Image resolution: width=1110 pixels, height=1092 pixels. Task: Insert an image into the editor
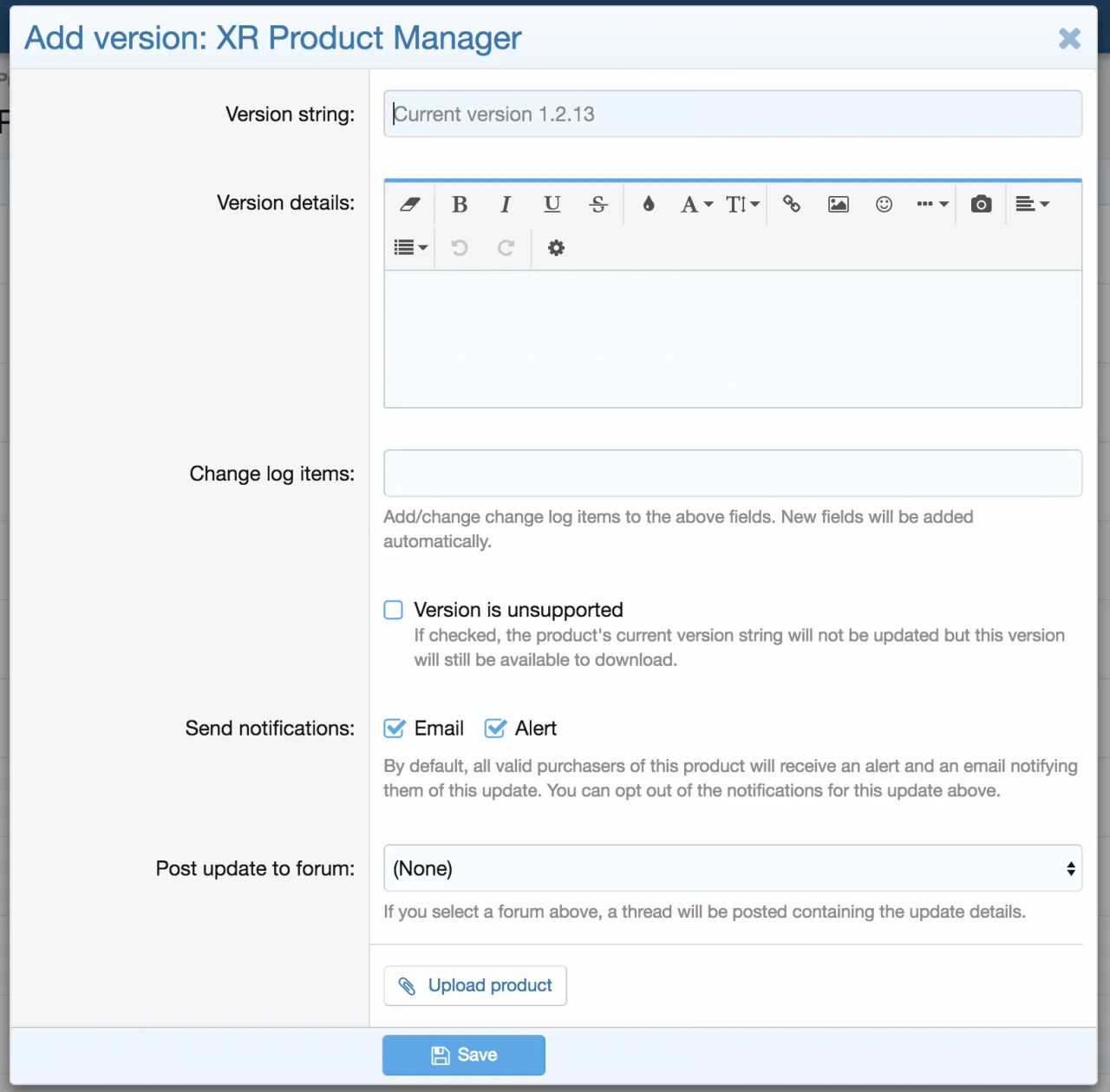click(838, 205)
